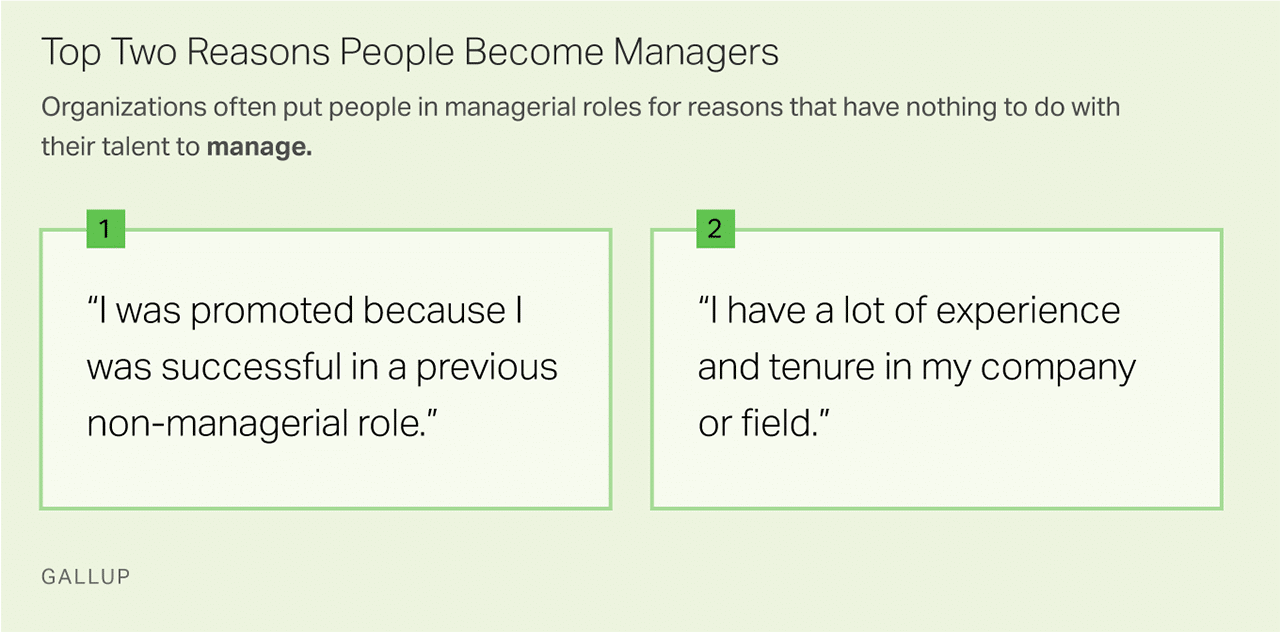This screenshot has width=1280, height=632.
Task: Click the line "and tenure in my company"
Action: coord(917,367)
